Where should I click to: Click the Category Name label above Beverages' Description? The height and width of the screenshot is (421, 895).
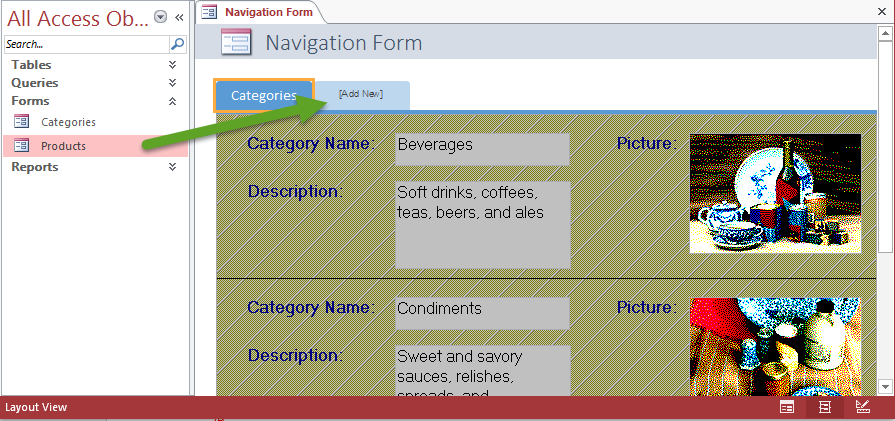coord(311,143)
